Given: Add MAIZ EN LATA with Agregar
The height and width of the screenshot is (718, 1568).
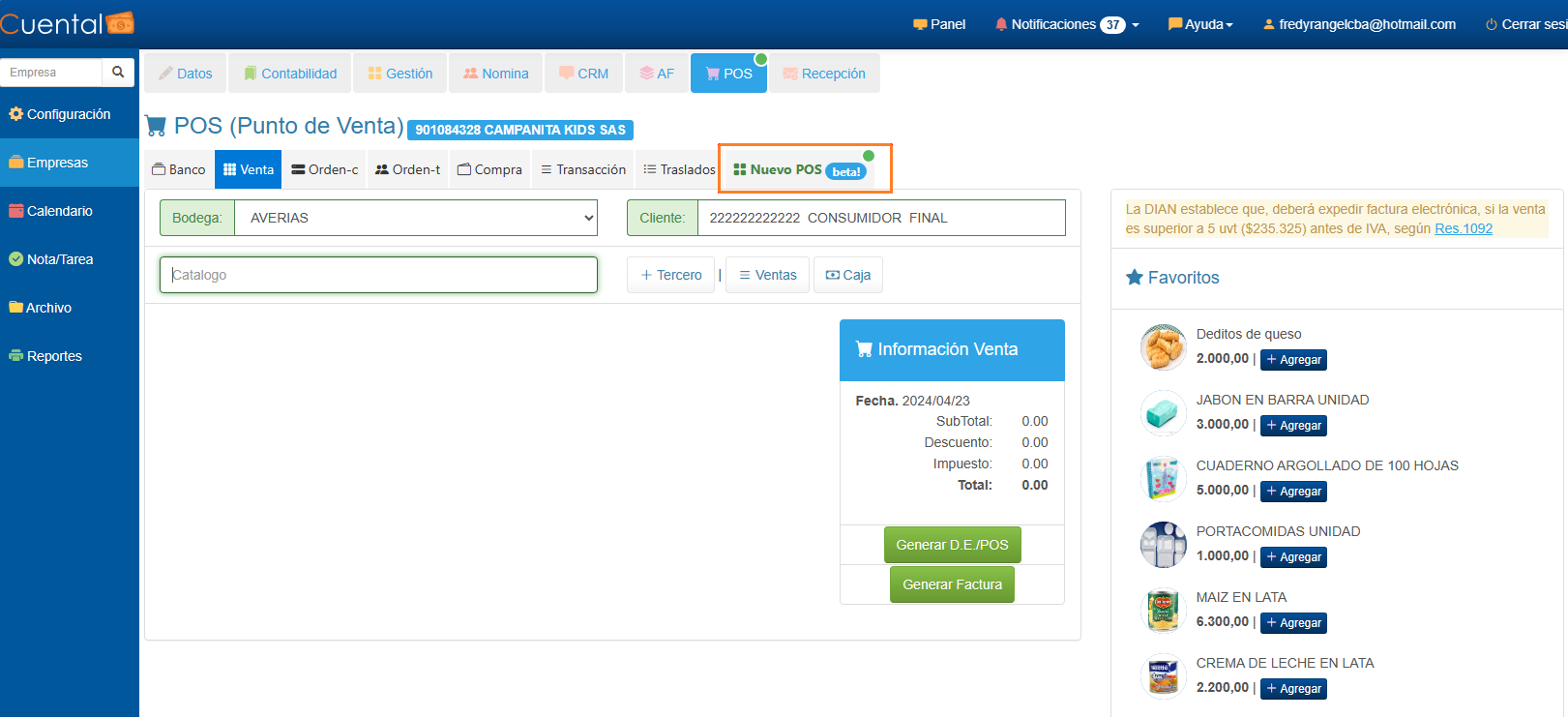Looking at the screenshot, I should click(x=1293, y=623).
